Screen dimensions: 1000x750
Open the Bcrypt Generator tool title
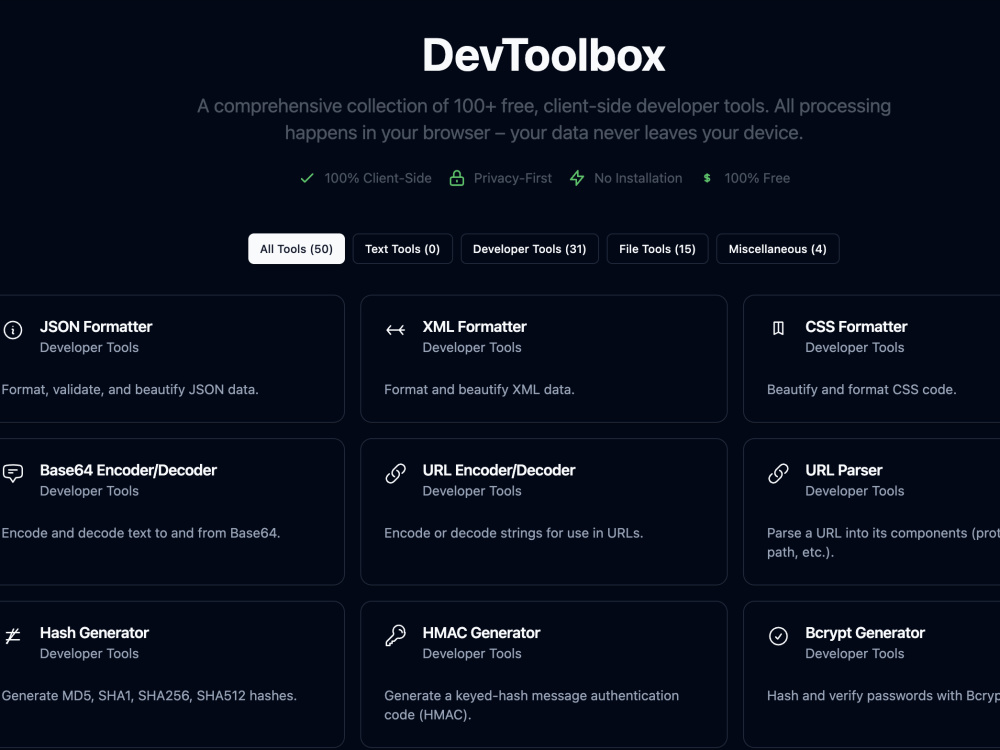coord(865,633)
